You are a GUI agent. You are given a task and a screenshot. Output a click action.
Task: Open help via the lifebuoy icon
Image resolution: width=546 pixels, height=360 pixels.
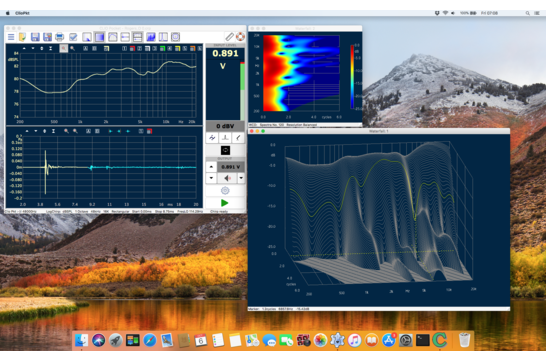241,37
